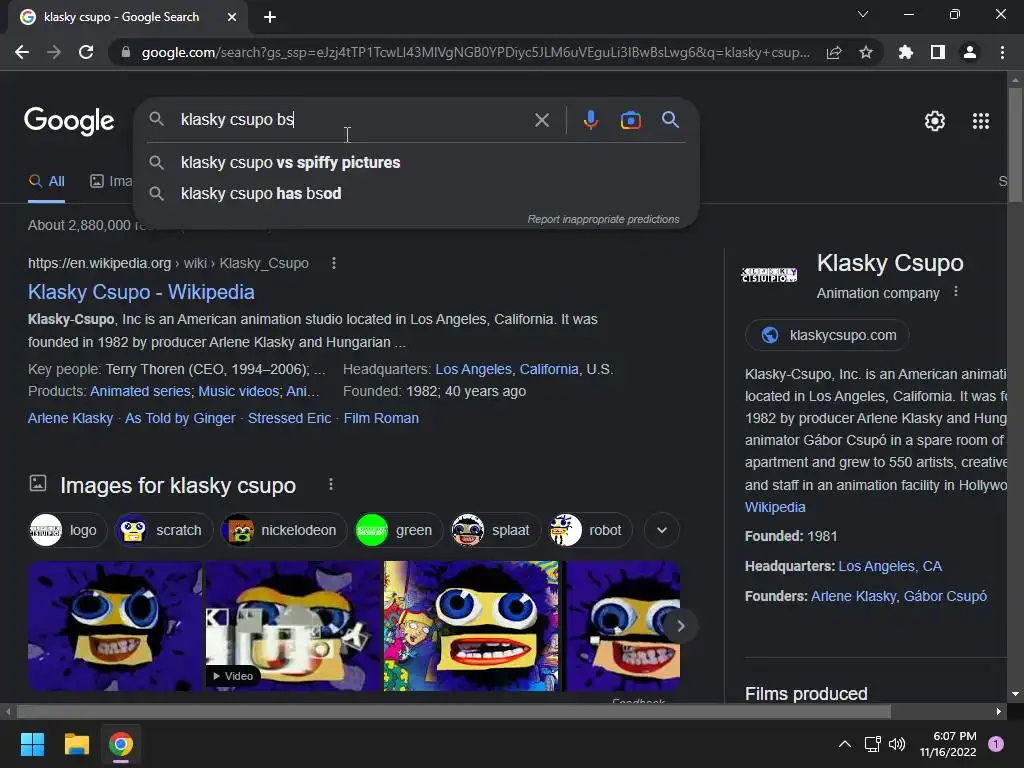Open a new browser tab
1024x768 pixels.
click(270, 17)
